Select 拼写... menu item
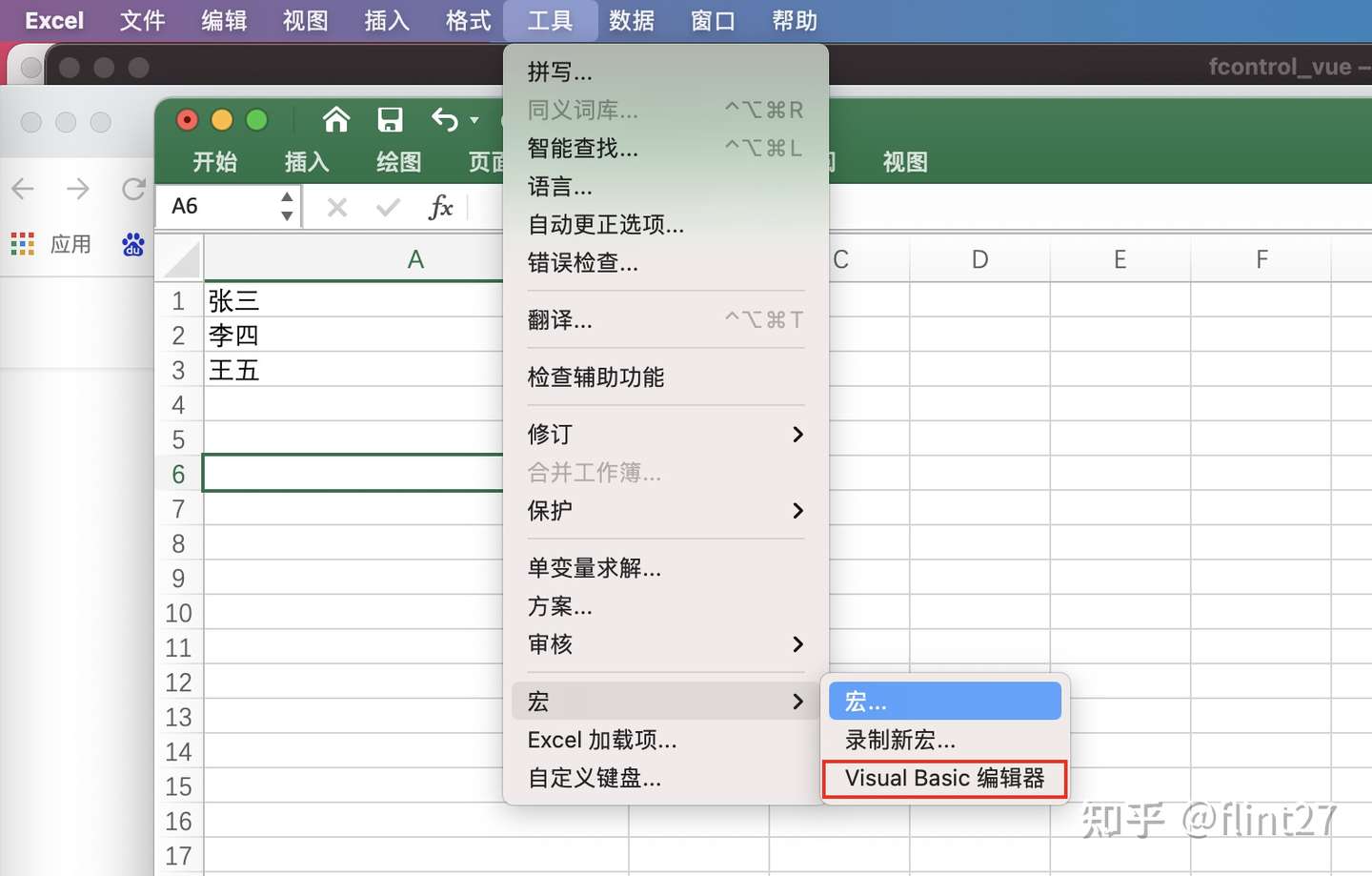Screen dimensions: 1372x876 [x=665, y=72]
